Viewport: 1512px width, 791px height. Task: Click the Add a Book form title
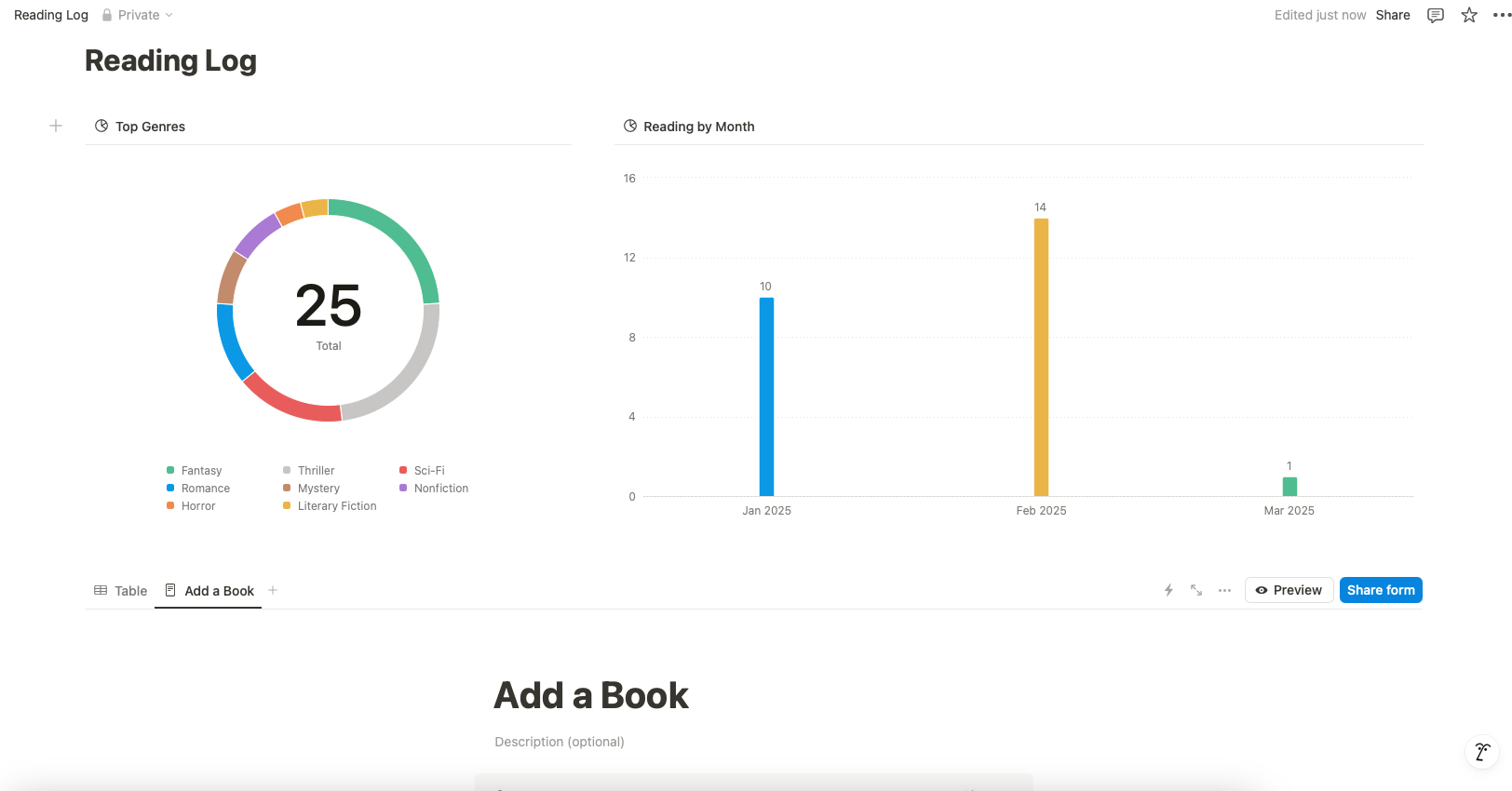pyautogui.click(x=591, y=695)
